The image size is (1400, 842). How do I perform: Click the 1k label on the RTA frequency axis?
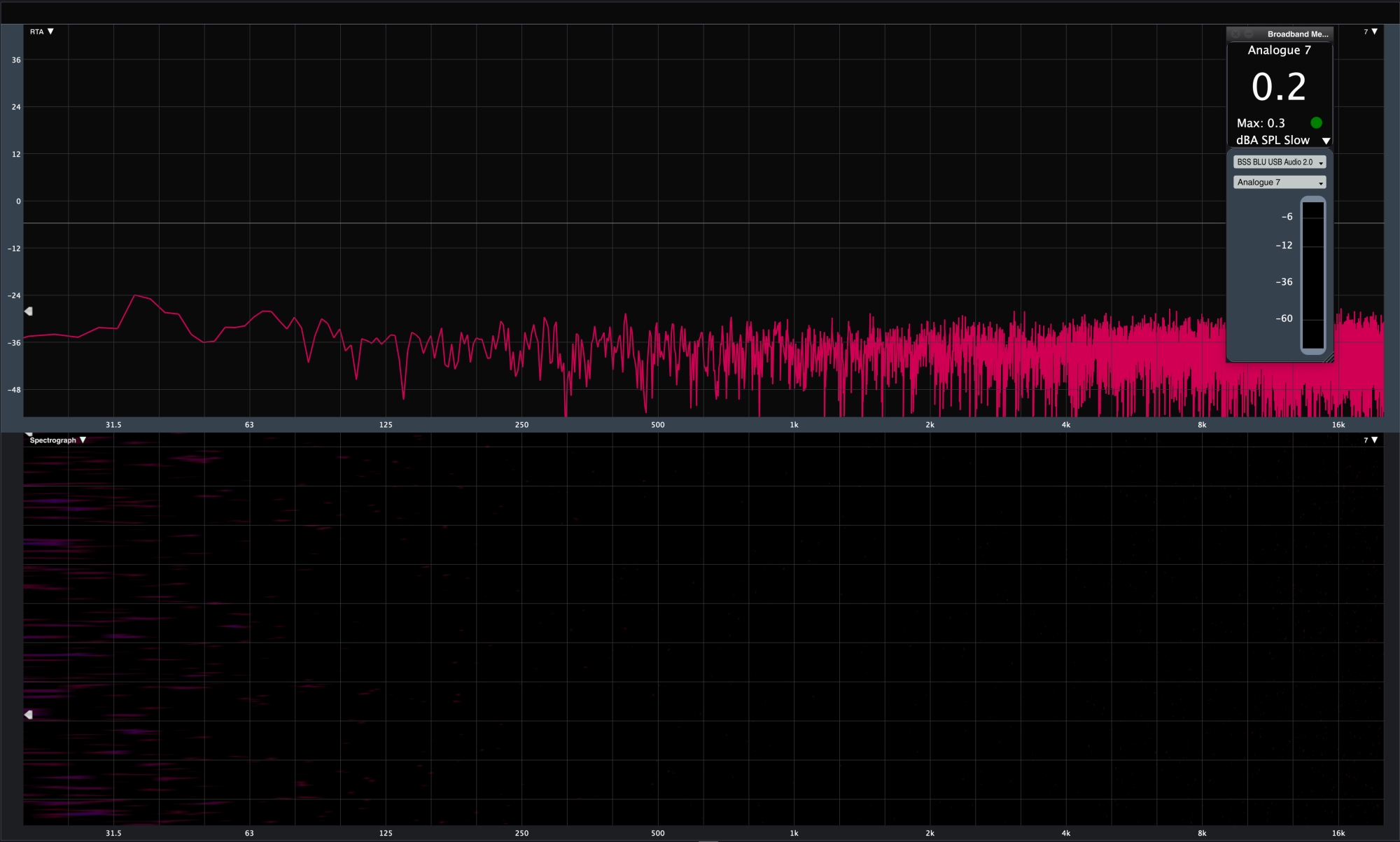click(794, 425)
